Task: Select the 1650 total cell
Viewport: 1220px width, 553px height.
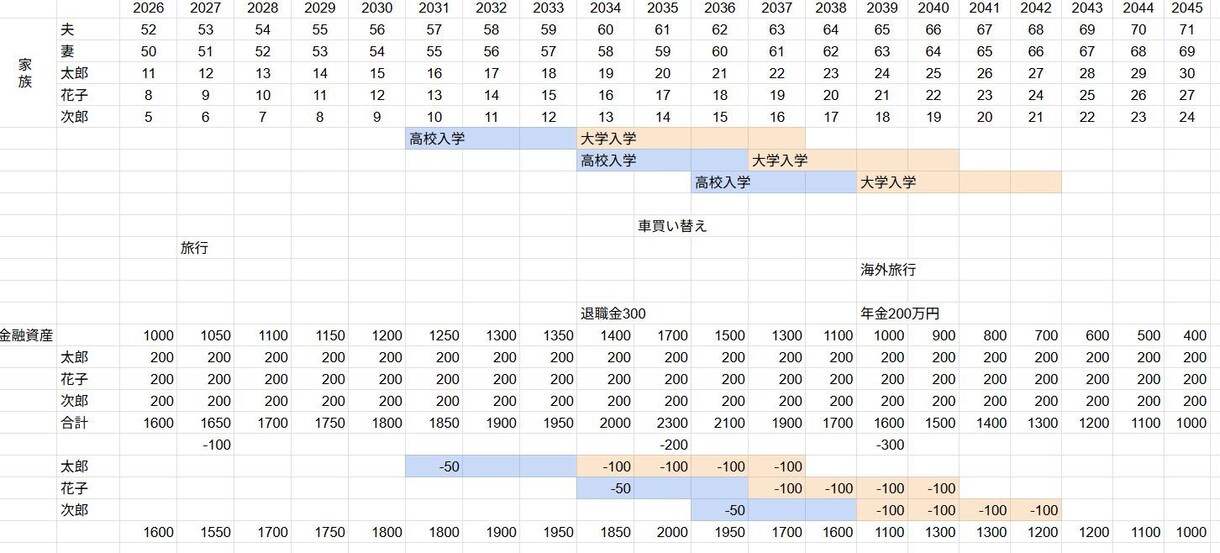Action: [x=215, y=424]
